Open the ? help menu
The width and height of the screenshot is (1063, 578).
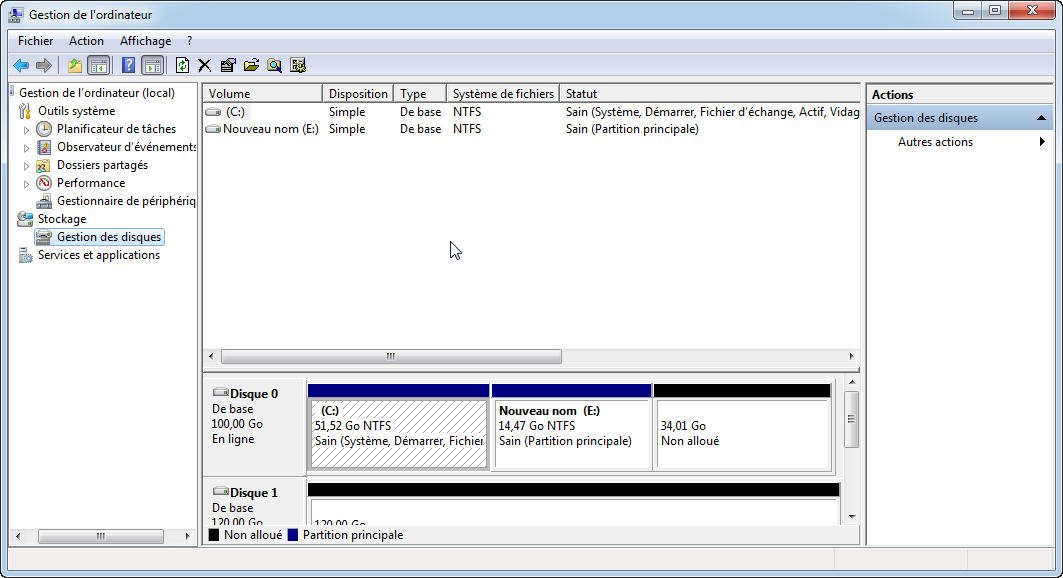pyautogui.click(x=190, y=41)
